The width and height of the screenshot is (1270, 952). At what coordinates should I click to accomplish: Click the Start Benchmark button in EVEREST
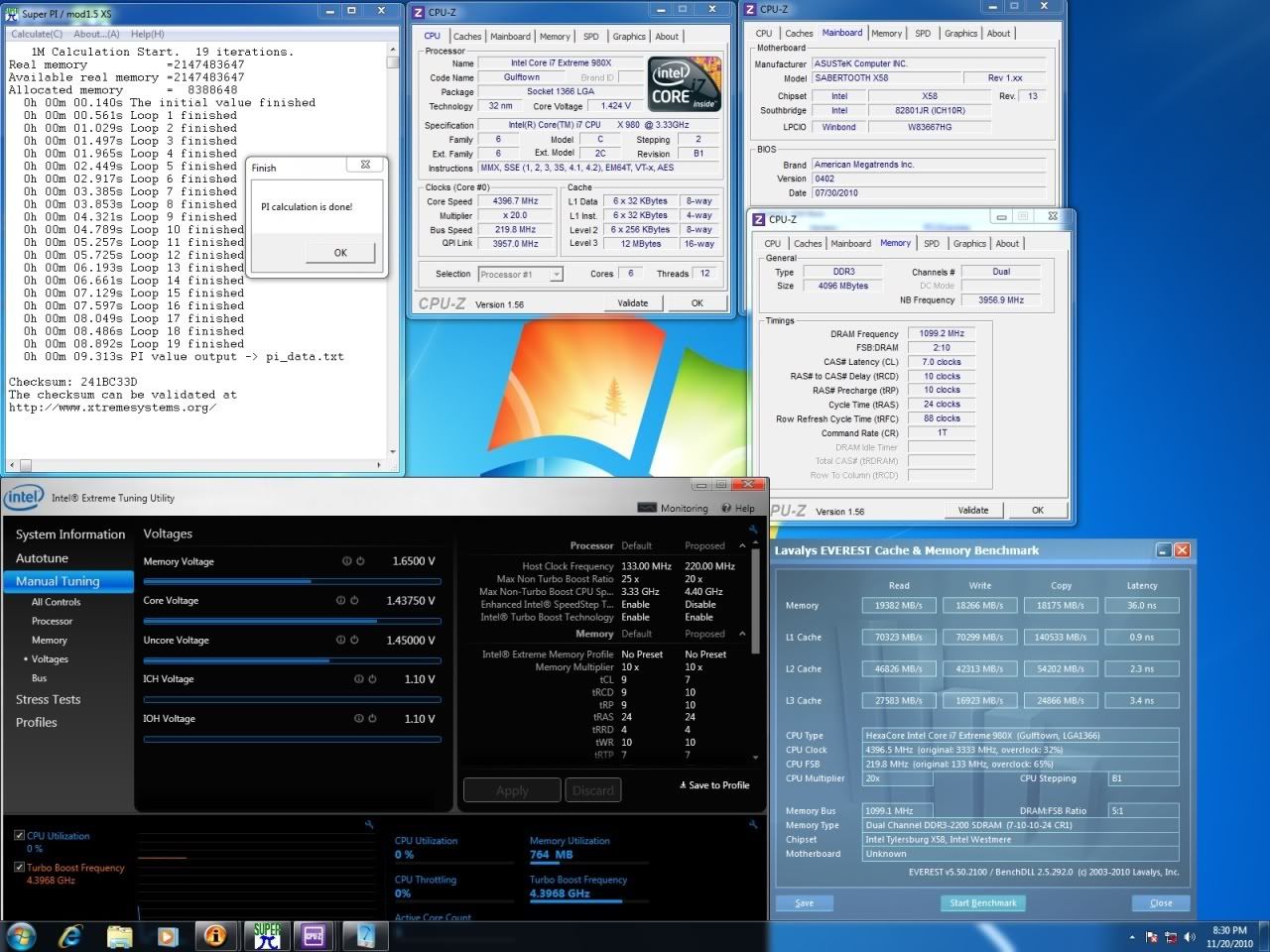[x=982, y=903]
